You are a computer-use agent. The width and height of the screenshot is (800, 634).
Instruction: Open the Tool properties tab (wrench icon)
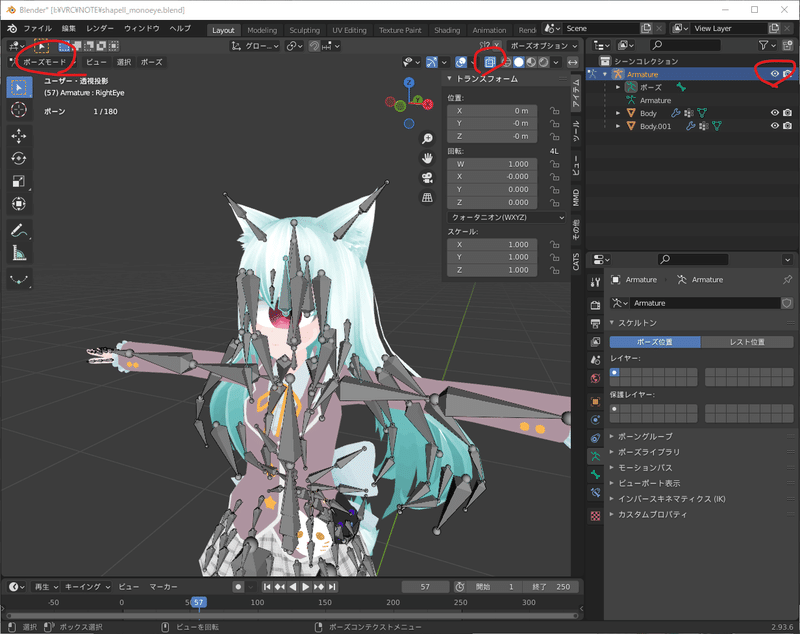[x=595, y=282]
